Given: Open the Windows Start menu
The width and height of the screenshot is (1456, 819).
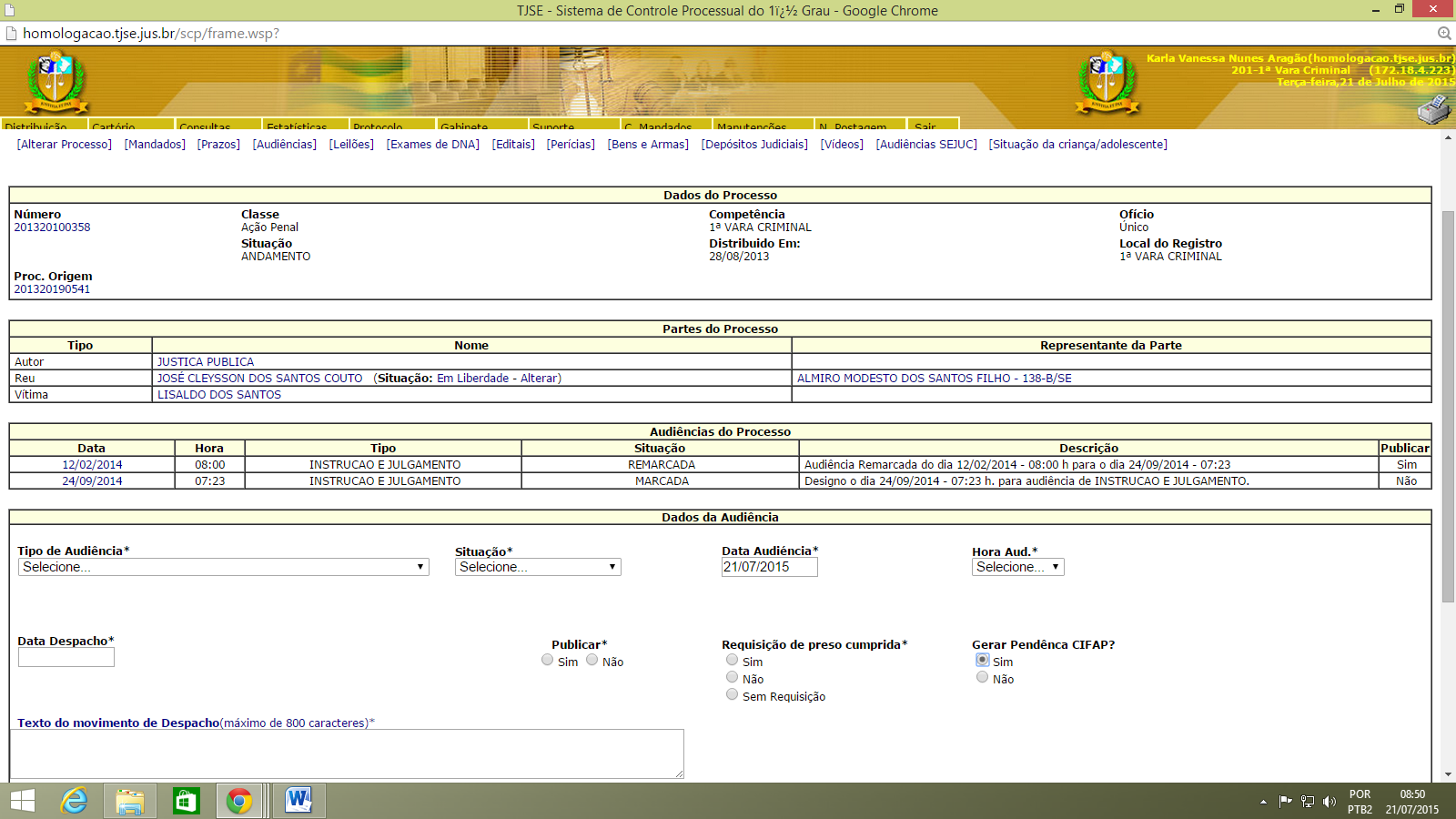Looking at the screenshot, I should click(23, 801).
